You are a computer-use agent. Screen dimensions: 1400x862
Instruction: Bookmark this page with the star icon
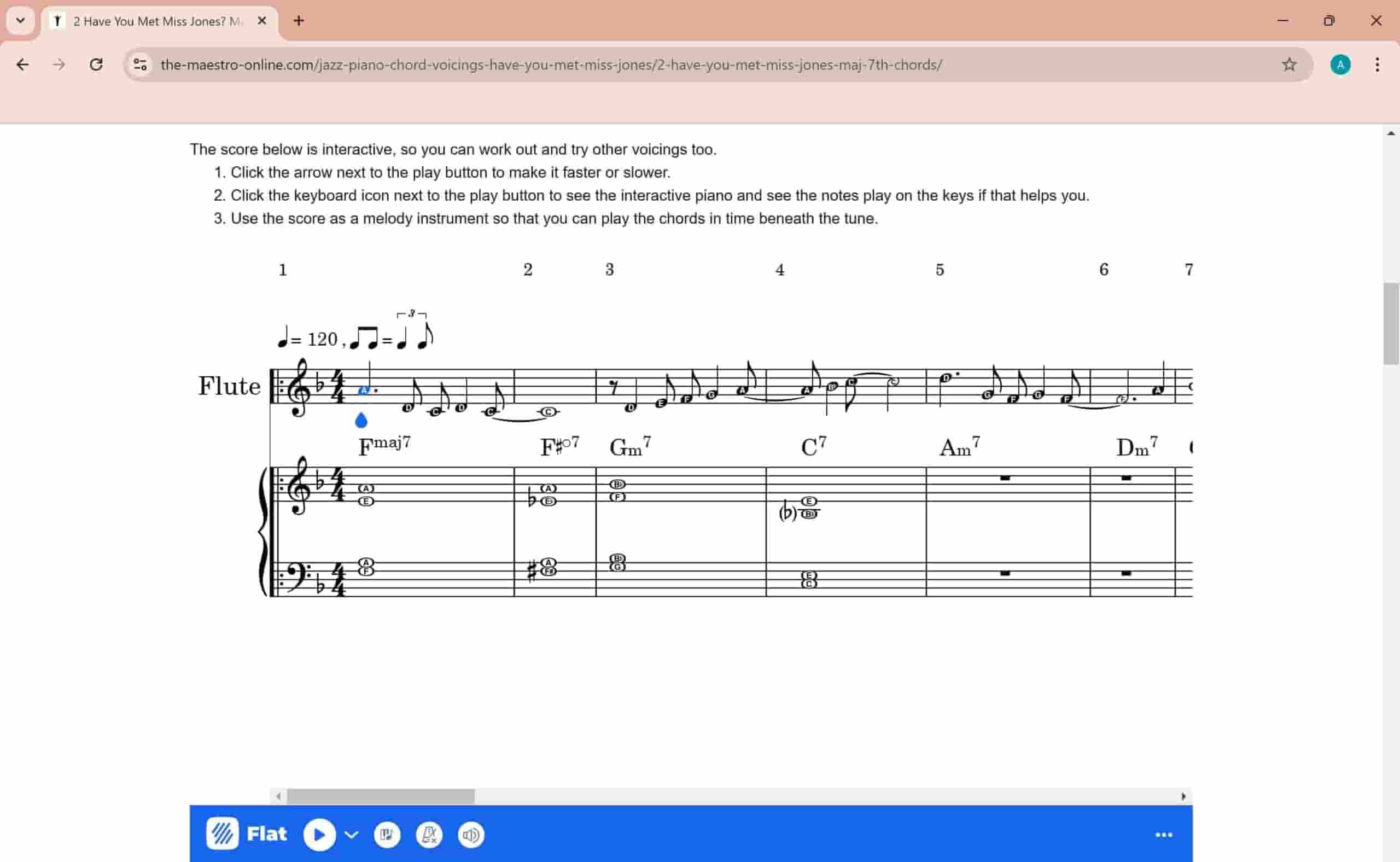click(1288, 65)
